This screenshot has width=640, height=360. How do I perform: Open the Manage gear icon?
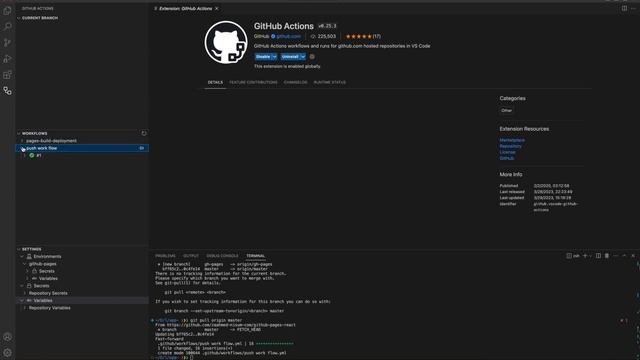click(x=7, y=353)
